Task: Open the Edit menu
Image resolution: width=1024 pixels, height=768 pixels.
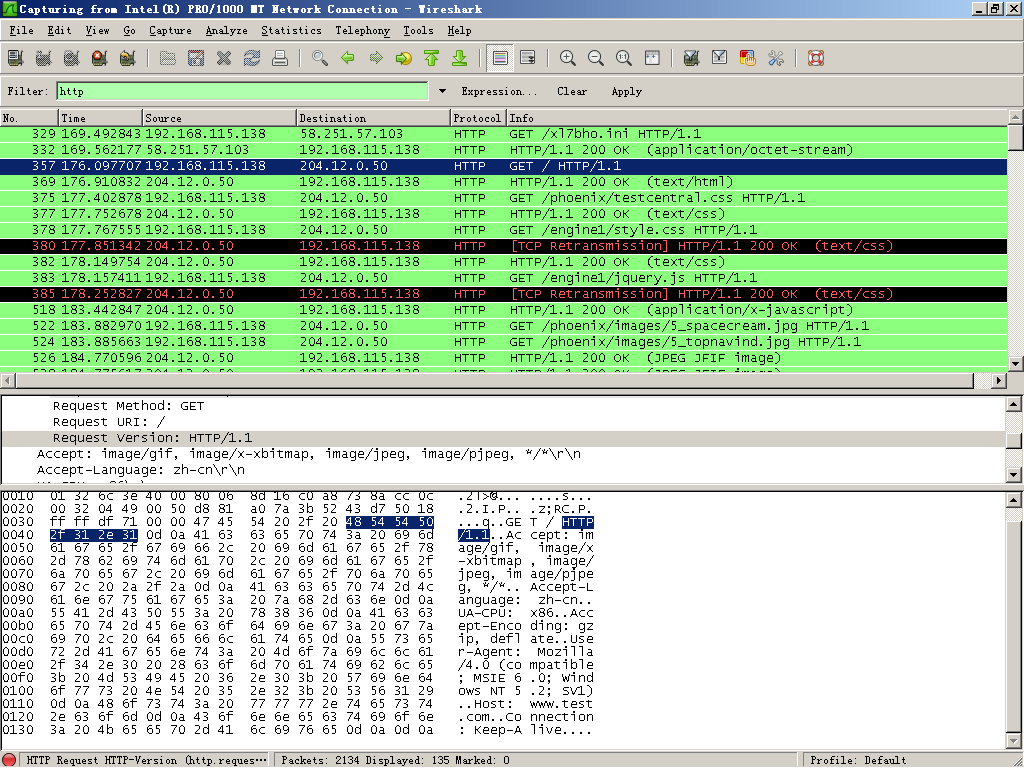Action: click(59, 31)
